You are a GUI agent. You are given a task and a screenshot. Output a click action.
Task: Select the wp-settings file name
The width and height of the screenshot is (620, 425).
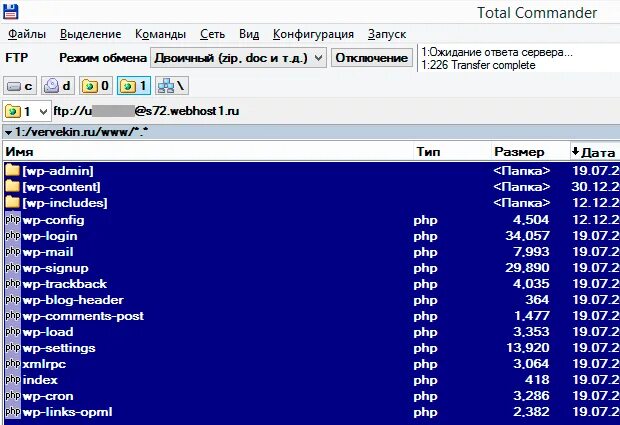59,348
